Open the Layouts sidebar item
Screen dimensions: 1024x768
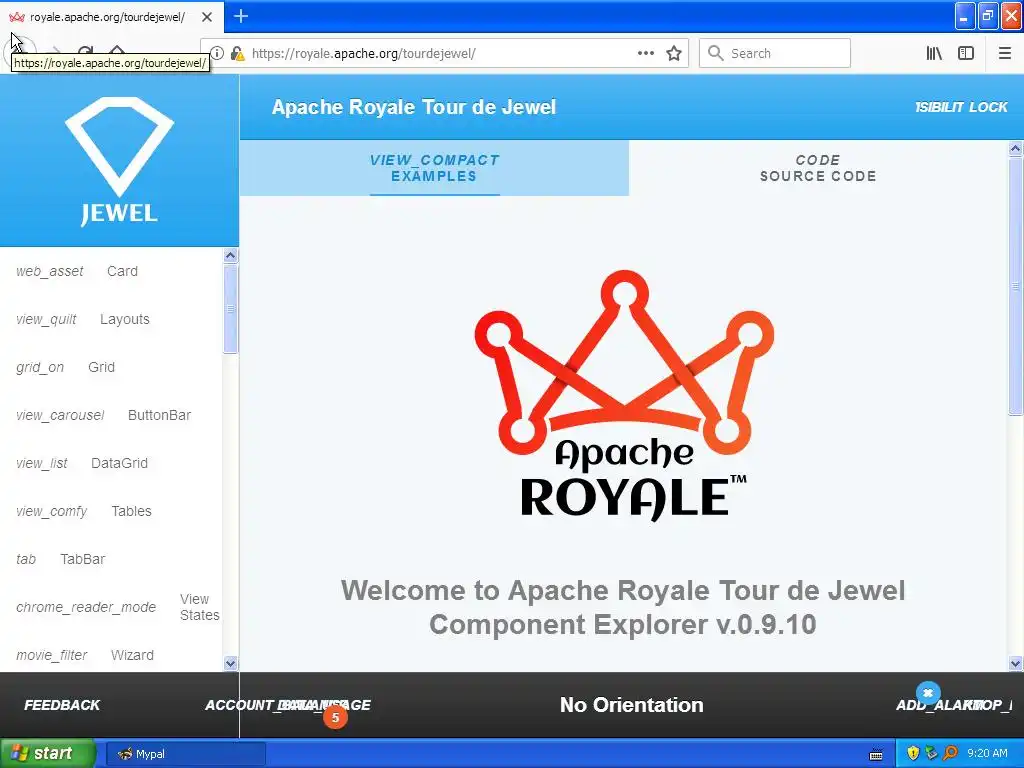(125, 319)
